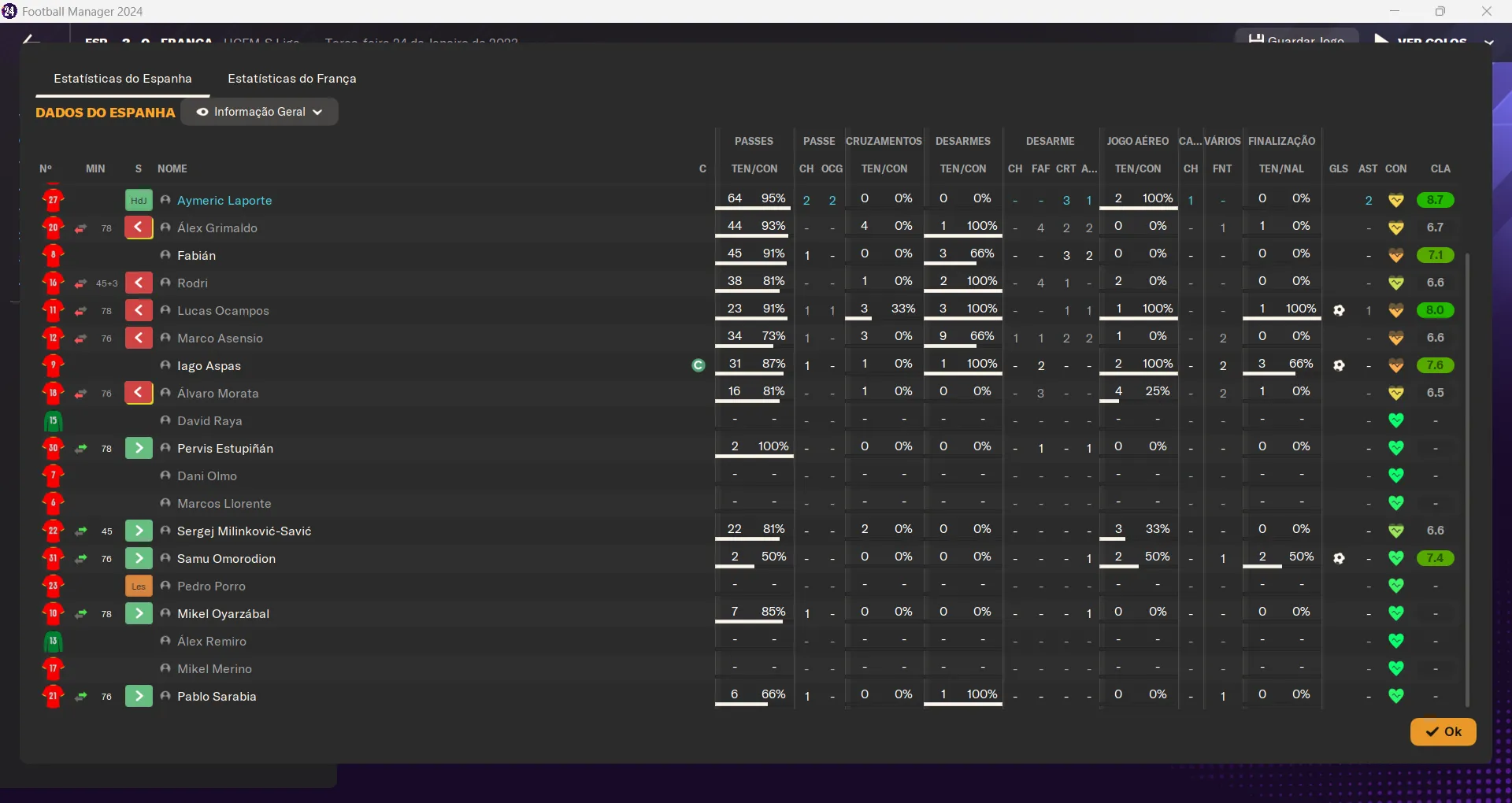Open Sergej Milinković-Savić's profile
This screenshot has width=1512, height=803.
[x=244, y=531]
